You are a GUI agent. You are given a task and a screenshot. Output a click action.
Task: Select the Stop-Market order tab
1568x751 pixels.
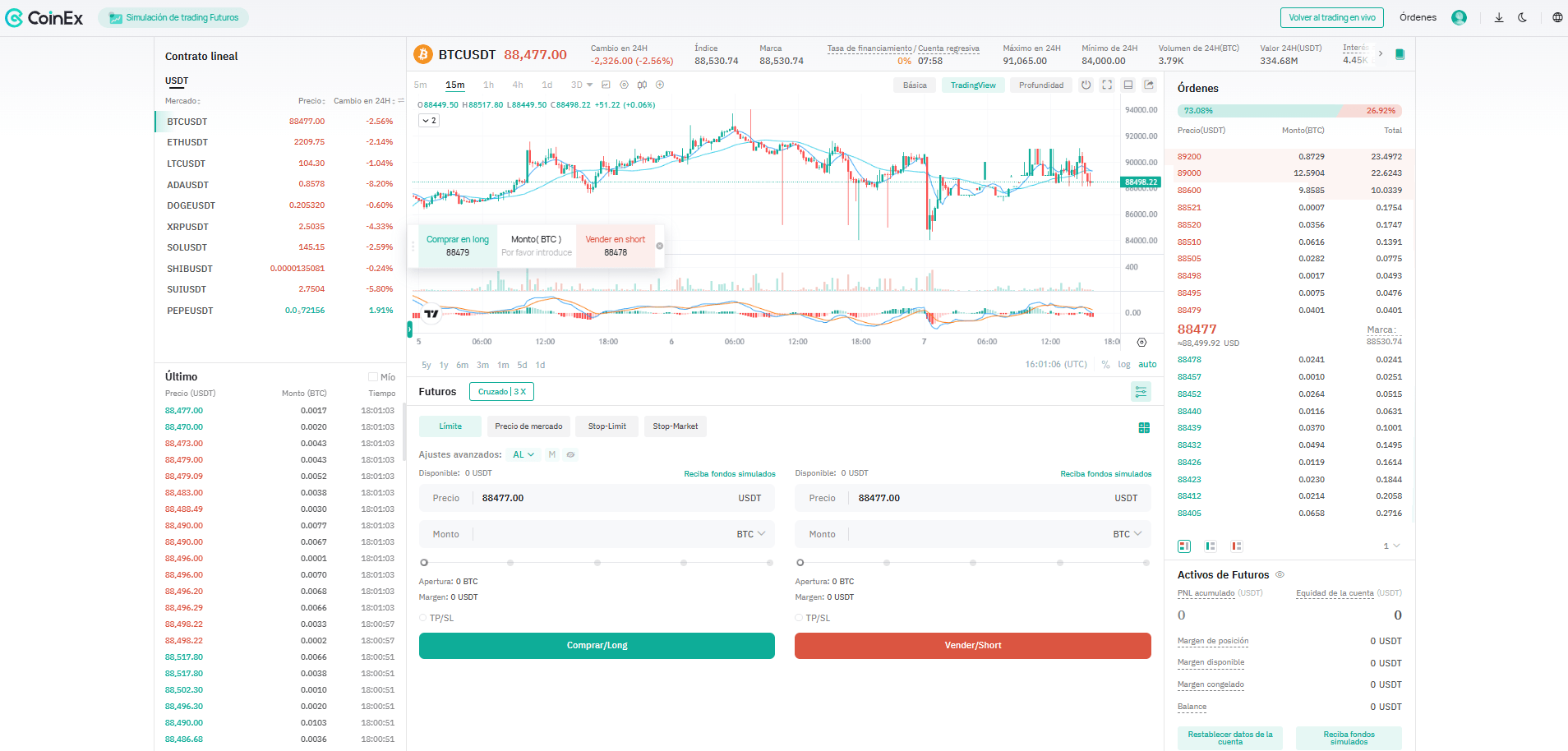[x=676, y=426]
